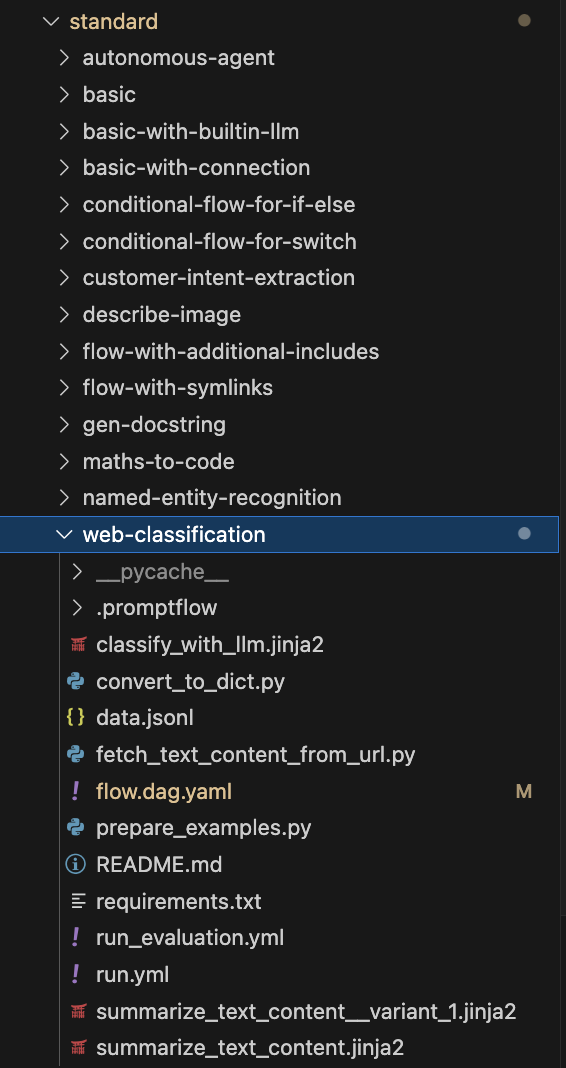This screenshot has width=566, height=1068.
Task: Click the YAML icon next to run.yml
Action: point(76,975)
